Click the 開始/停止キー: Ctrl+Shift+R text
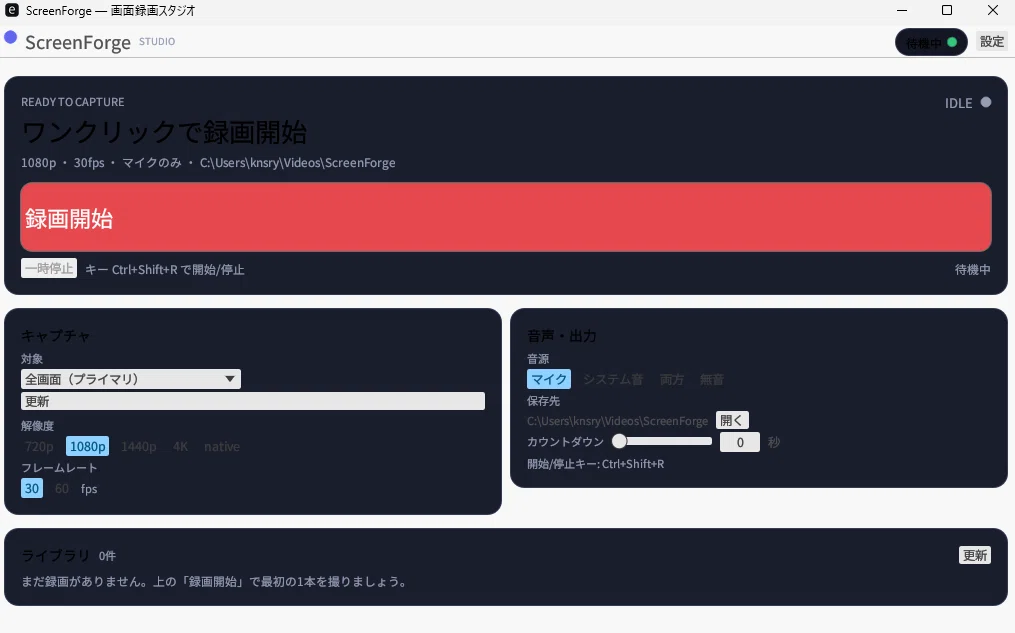Image resolution: width=1015 pixels, height=633 pixels. click(596, 464)
